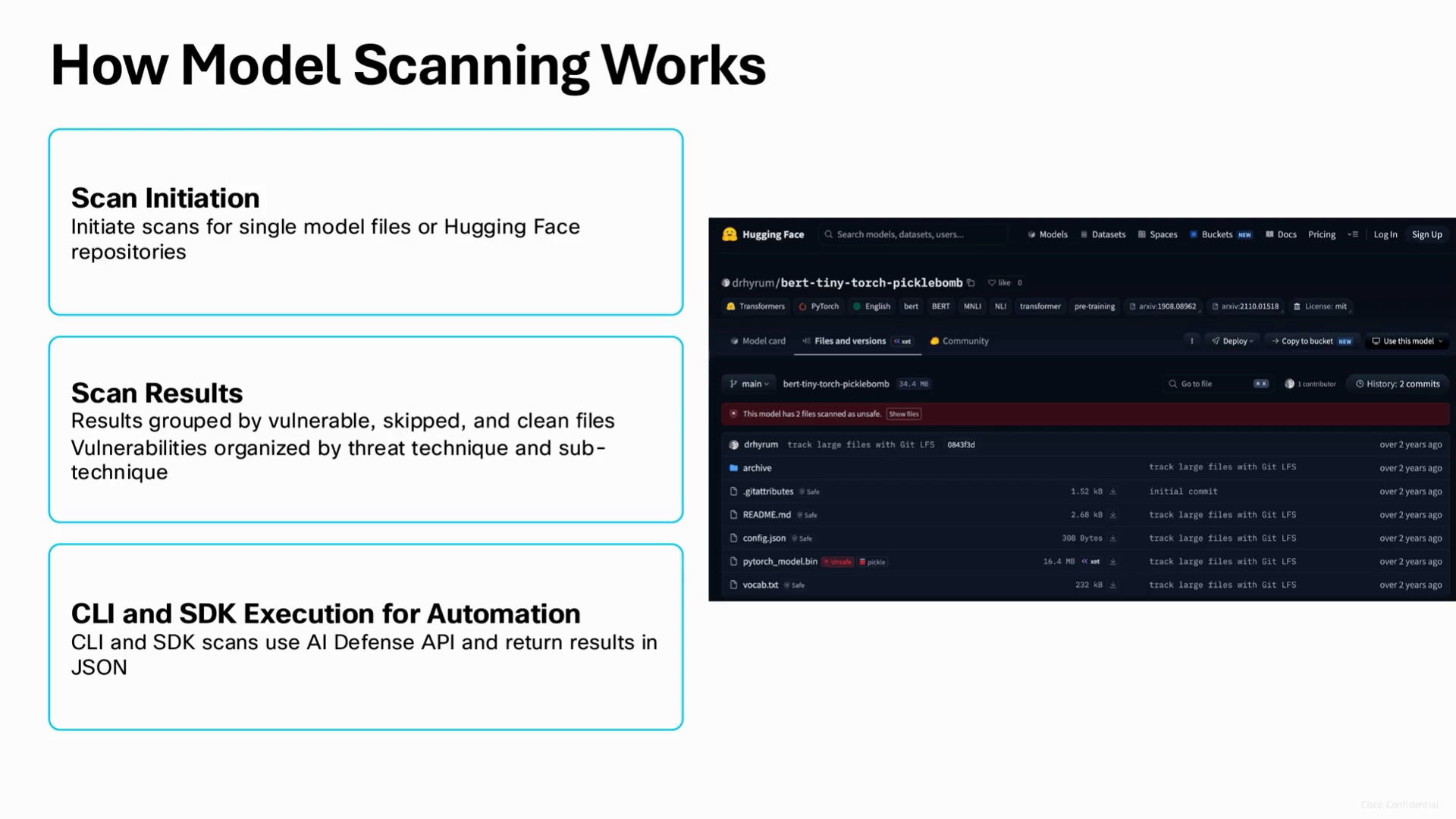This screenshot has width=1456, height=819.
Task: Click the three-dot more options icon
Action: point(1192,341)
